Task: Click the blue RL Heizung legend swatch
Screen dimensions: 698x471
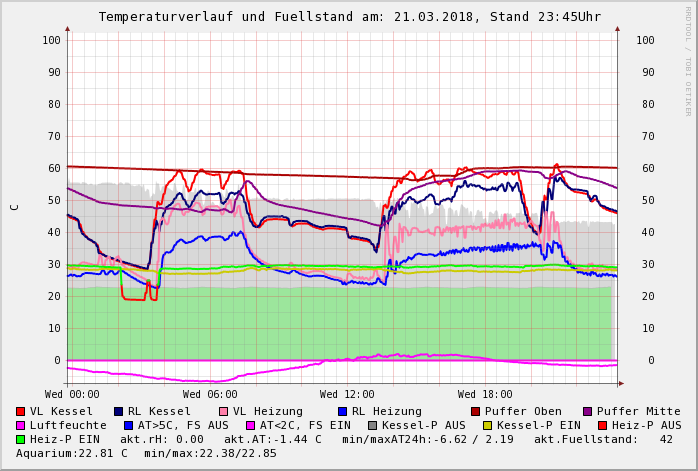Action: (342, 411)
